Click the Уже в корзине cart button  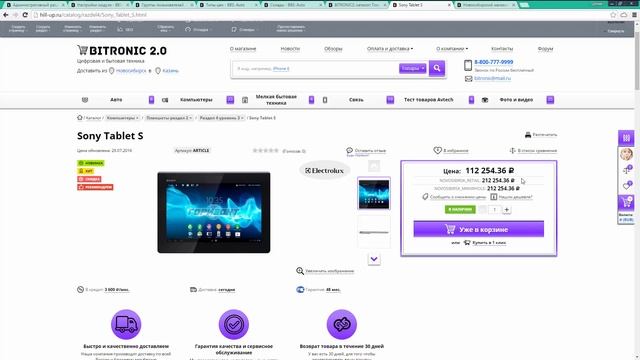pyautogui.click(x=478, y=229)
